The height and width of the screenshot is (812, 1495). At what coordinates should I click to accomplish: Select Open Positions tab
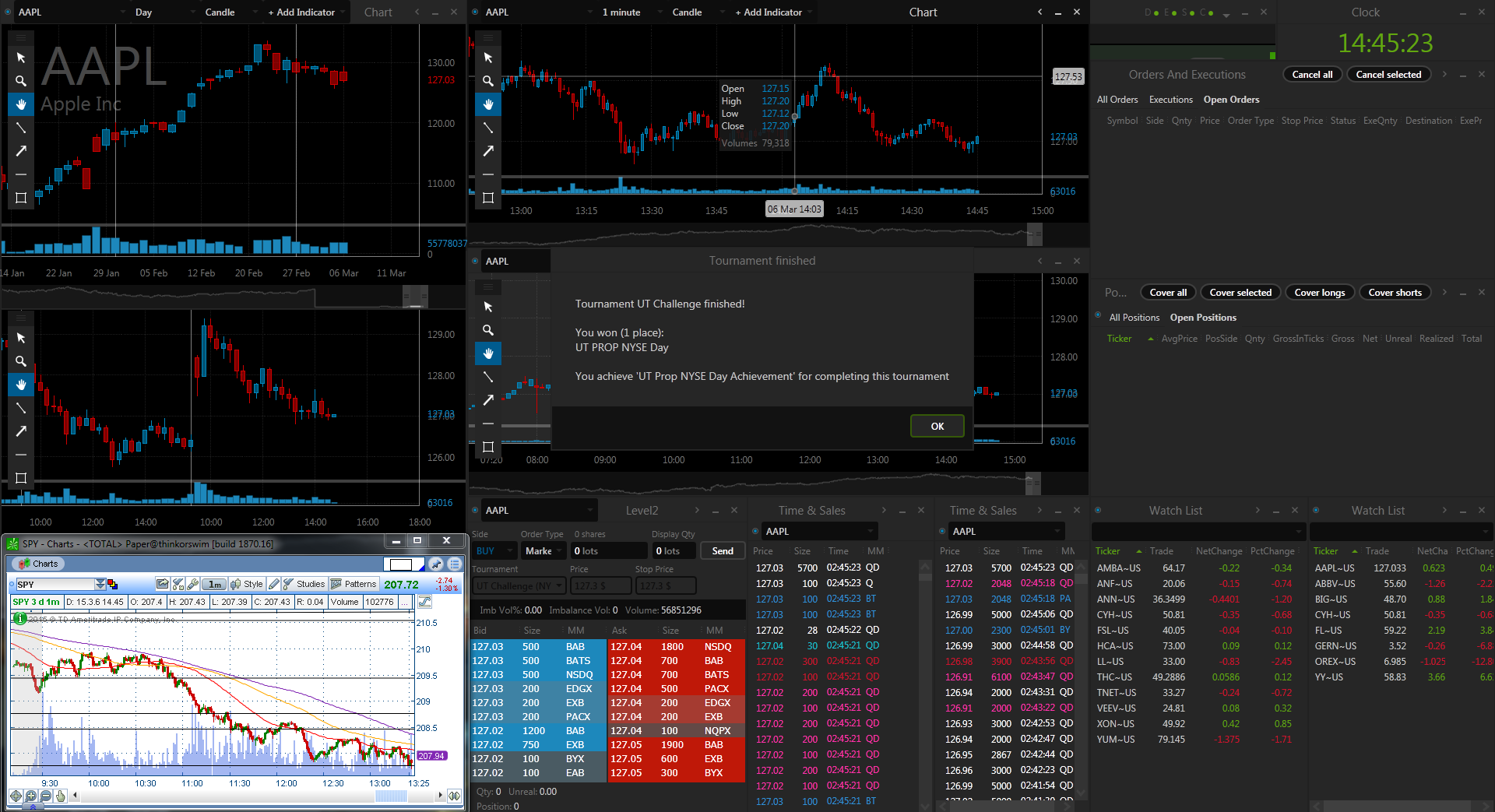[1203, 318]
